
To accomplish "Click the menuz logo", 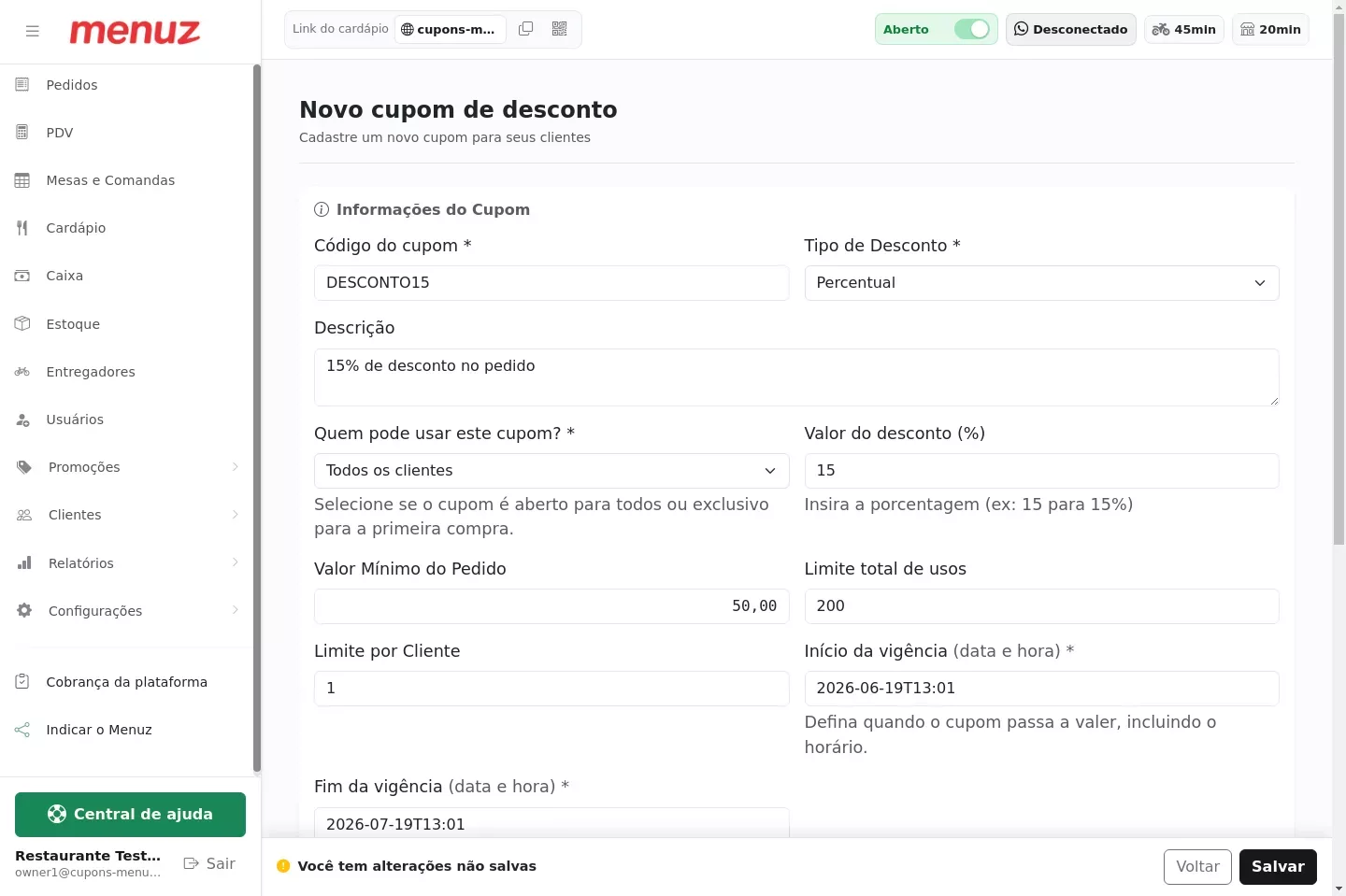I will (135, 32).
